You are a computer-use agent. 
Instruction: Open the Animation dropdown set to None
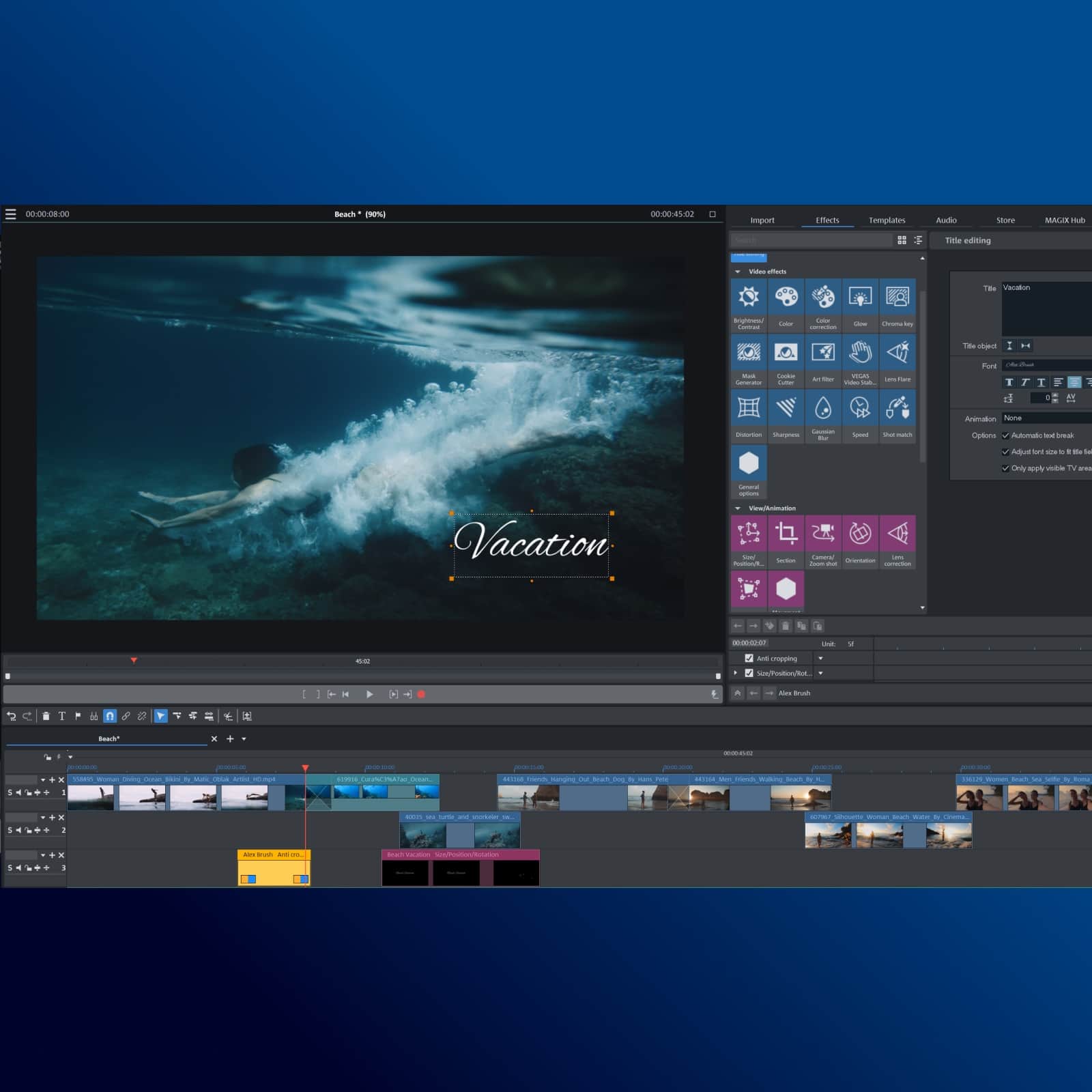(1044, 418)
